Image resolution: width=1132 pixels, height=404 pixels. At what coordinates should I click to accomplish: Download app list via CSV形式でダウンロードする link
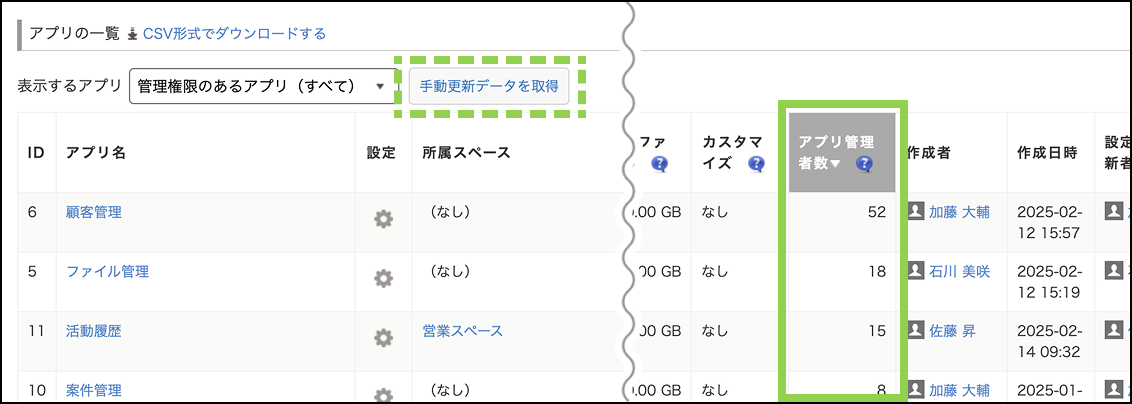(x=234, y=34)
